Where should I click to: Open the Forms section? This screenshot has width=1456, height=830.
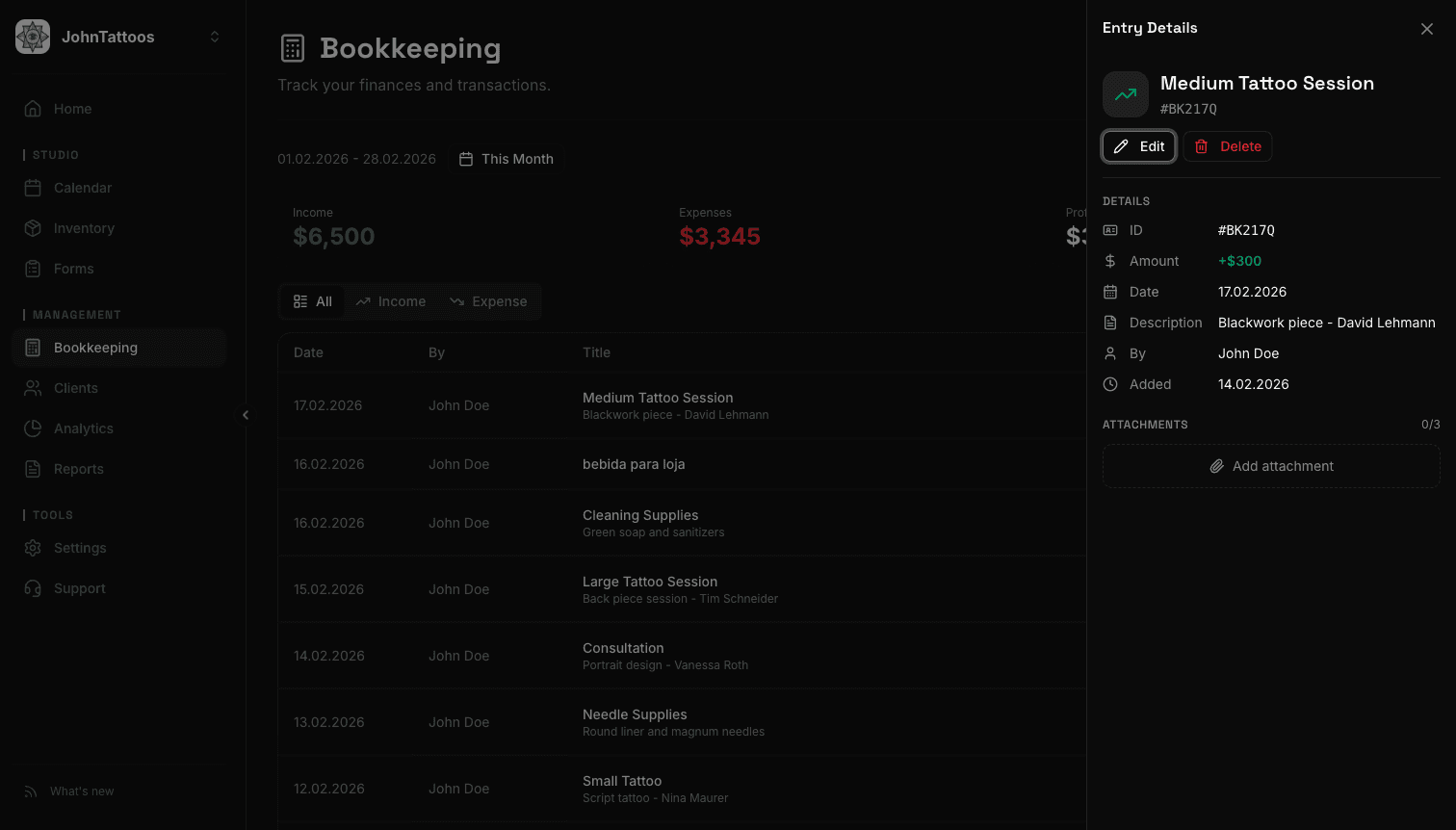[x=73, y=269]
